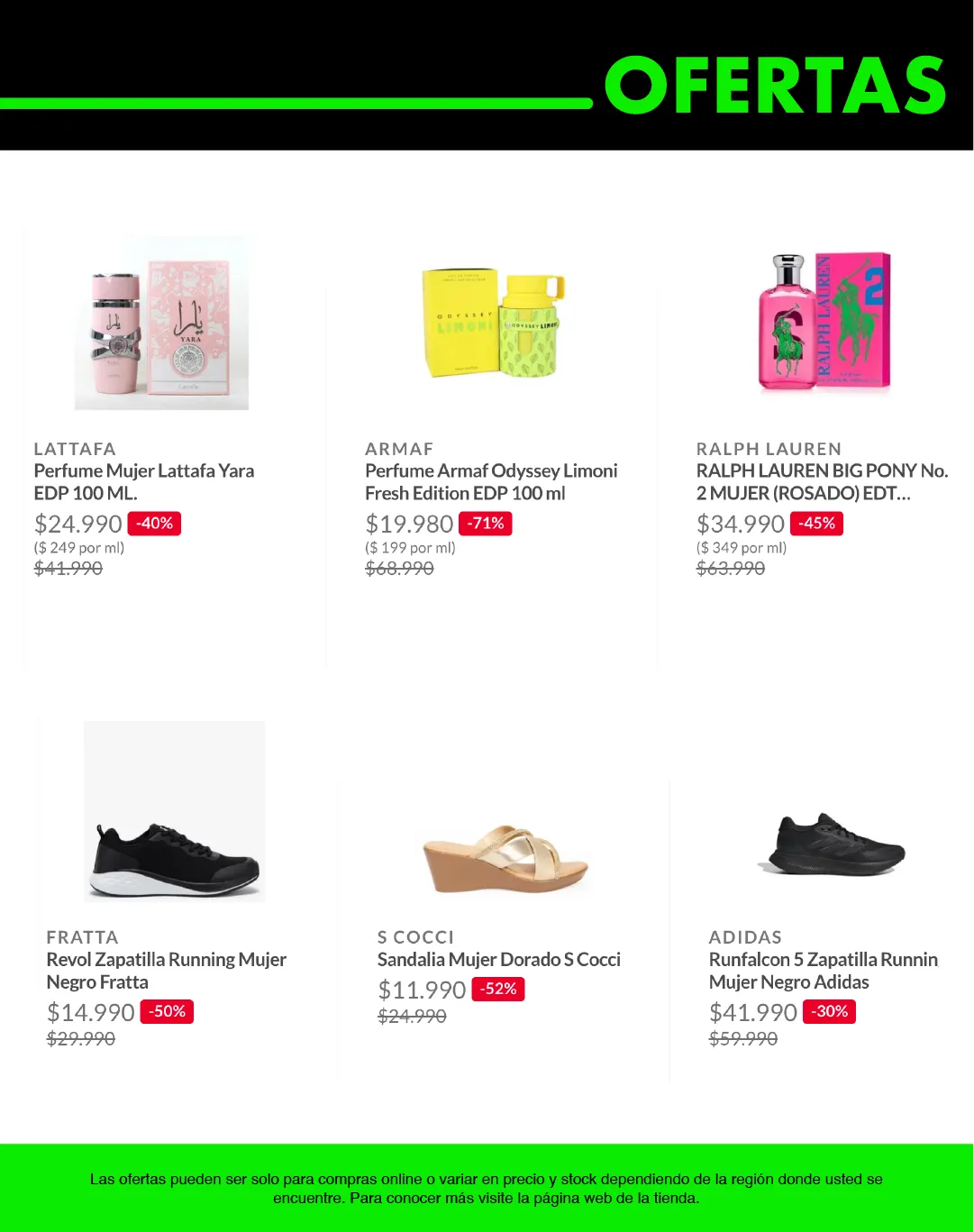Open the gold S Cocci sandal image
Viewport: 974px width, 1232px height.
point(505,857)
